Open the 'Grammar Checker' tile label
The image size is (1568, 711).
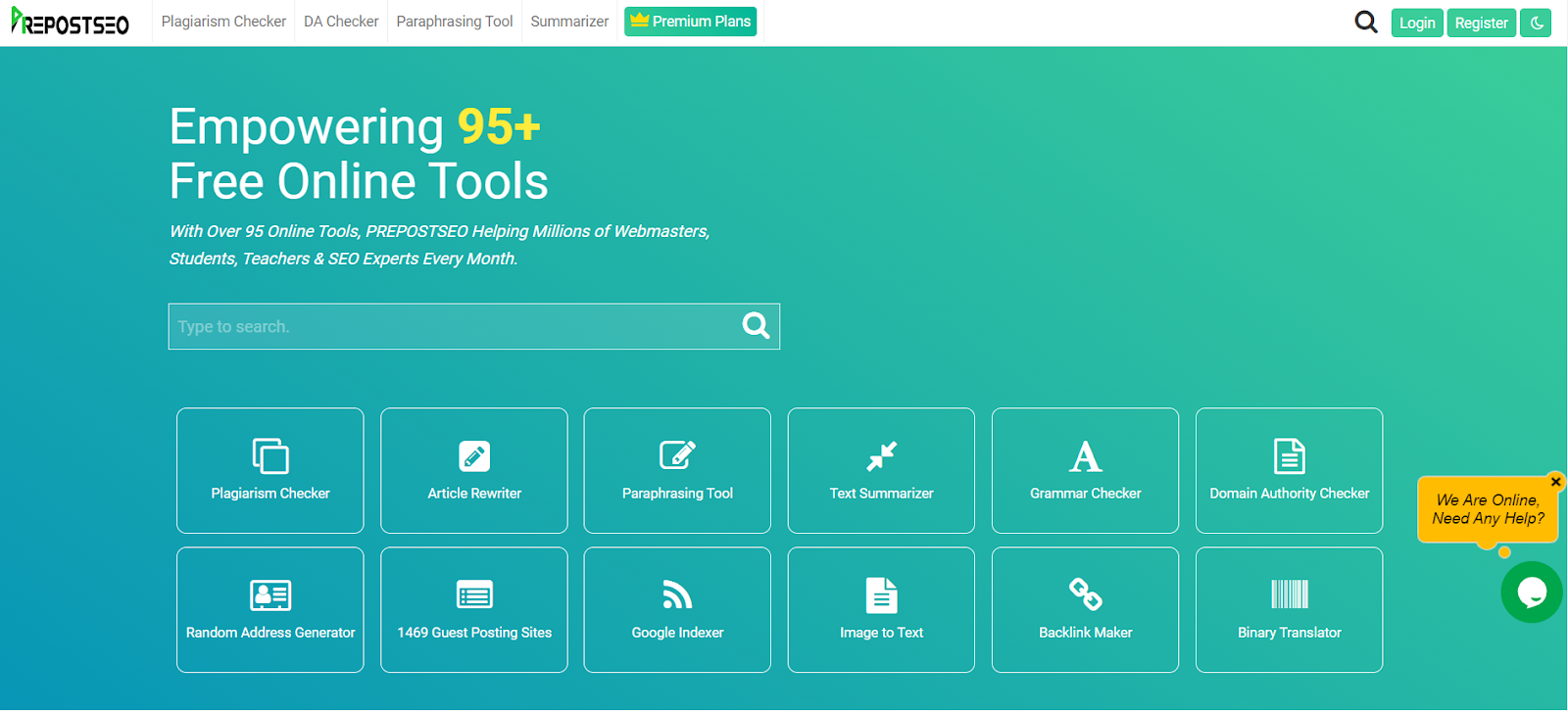pos(1085,494)
